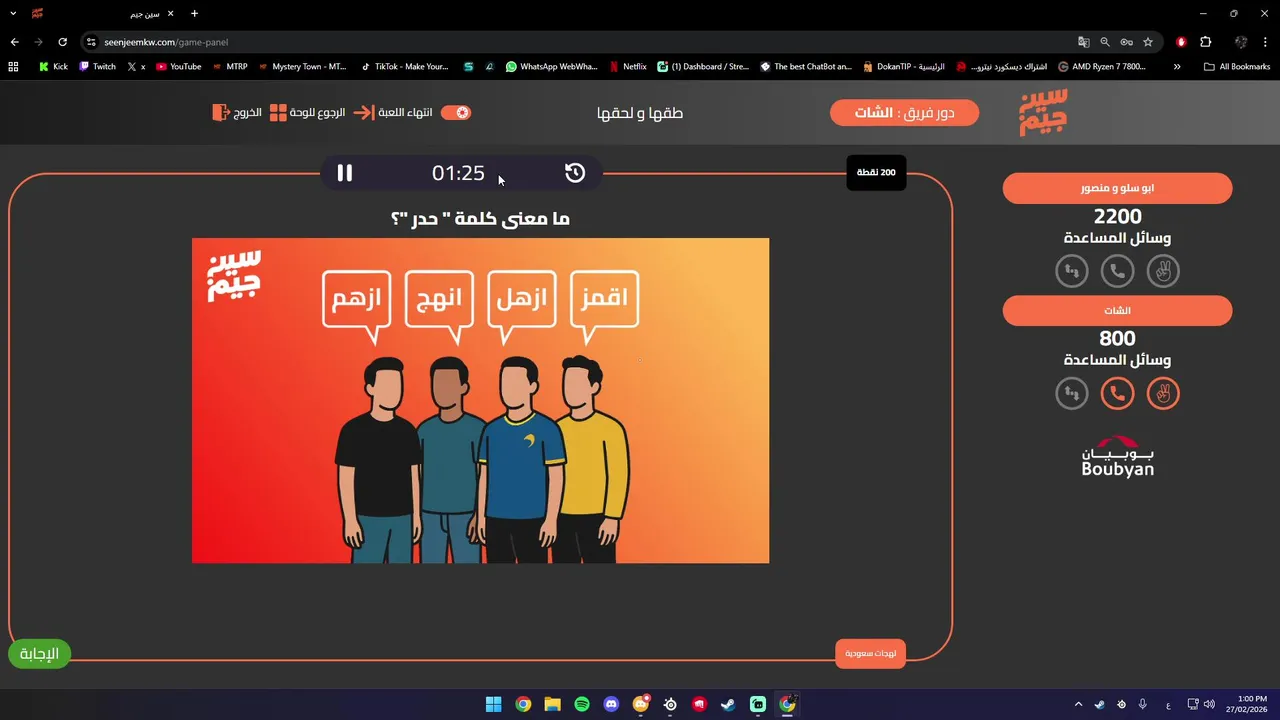Open the WhatsApp Web bookmark
The width and height of the screenshot is (1280, 720).
click(551, 67)
